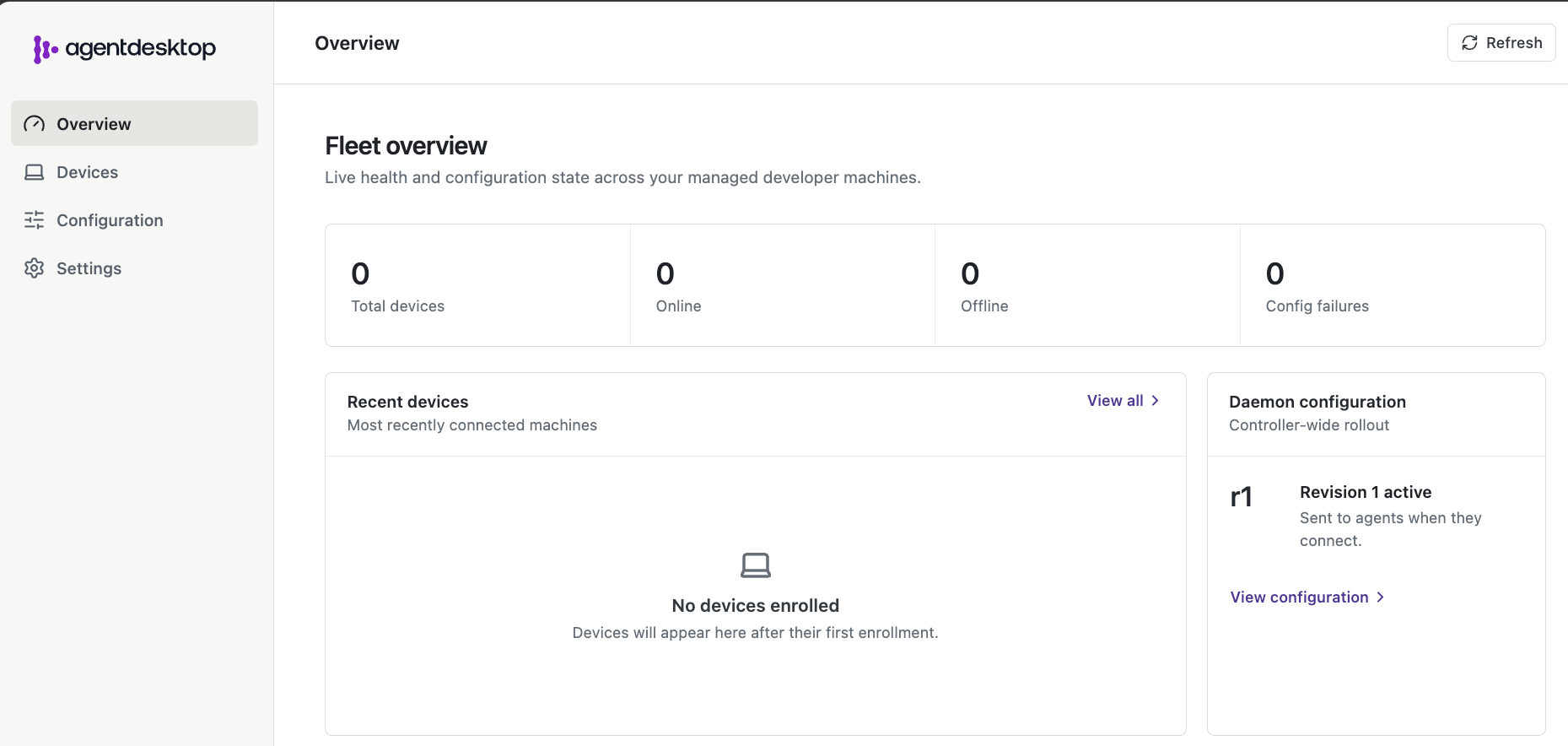Image resolution: width=1568 pixels, height=746 pixels.
Task: Click the agentdesktop logo icon
Action: pos(45,49)
